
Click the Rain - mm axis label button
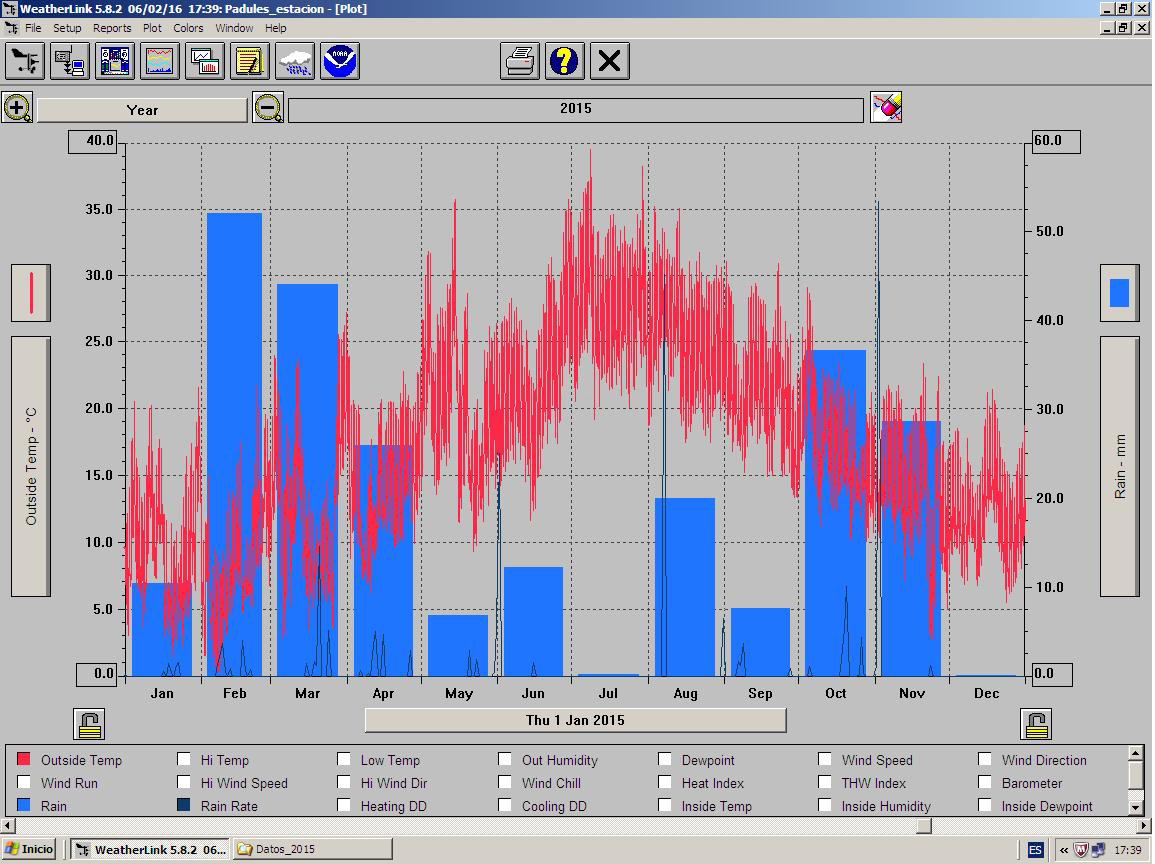1120,467
